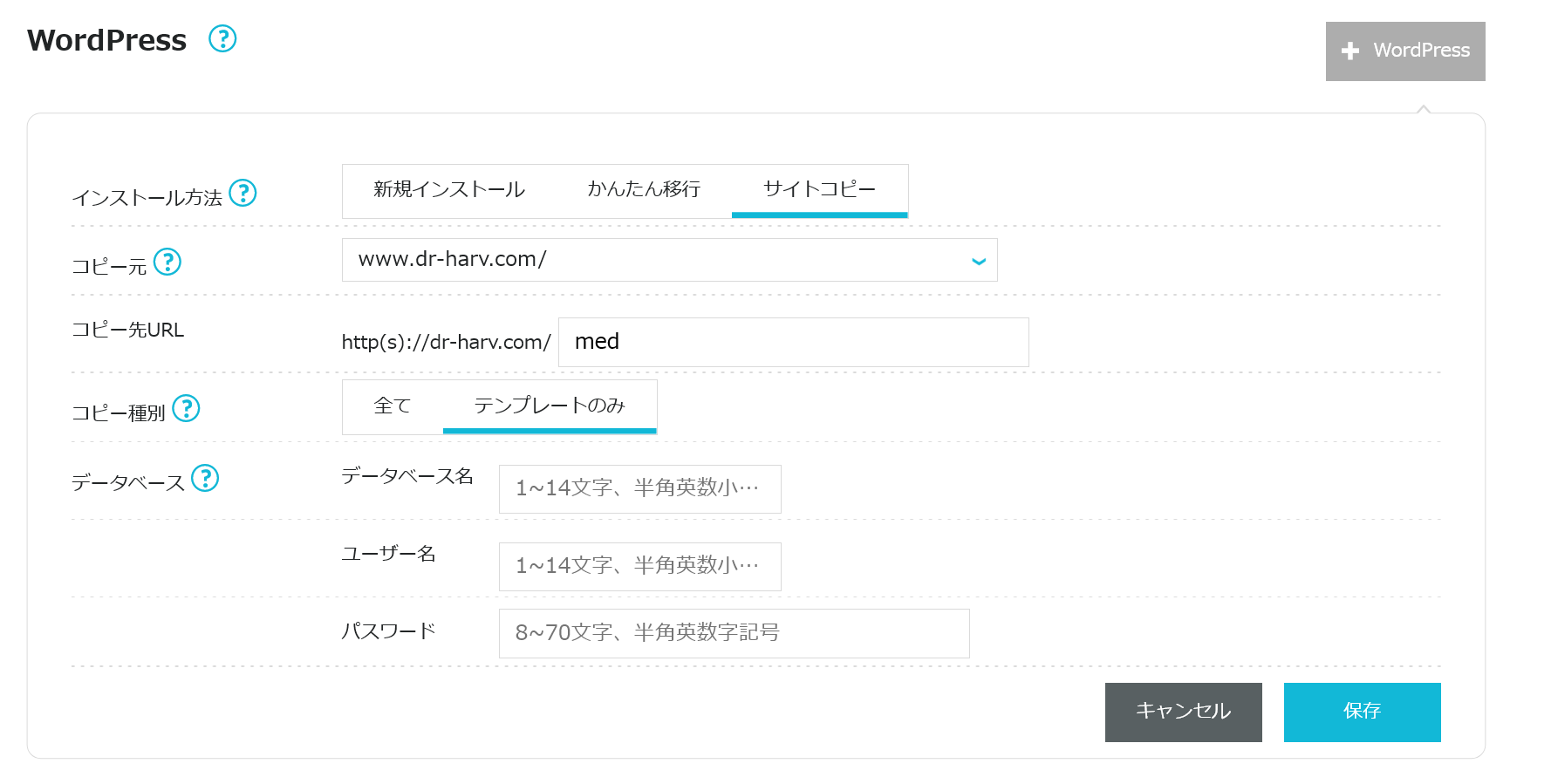
Task: Click the パスワード input field
Action: 734,633
